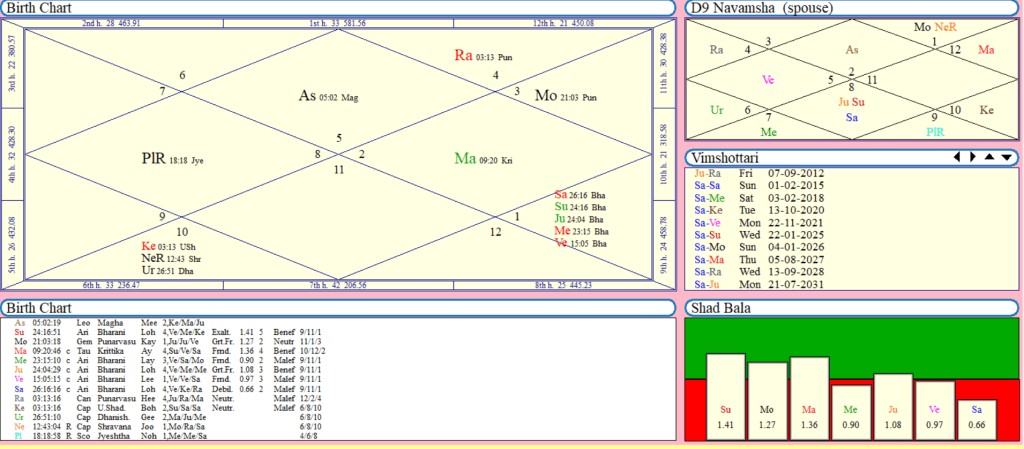Select Rahu (Ra) in the birth chart
The height and width of the screenshot is (449, 1024).
click(465, 54)
